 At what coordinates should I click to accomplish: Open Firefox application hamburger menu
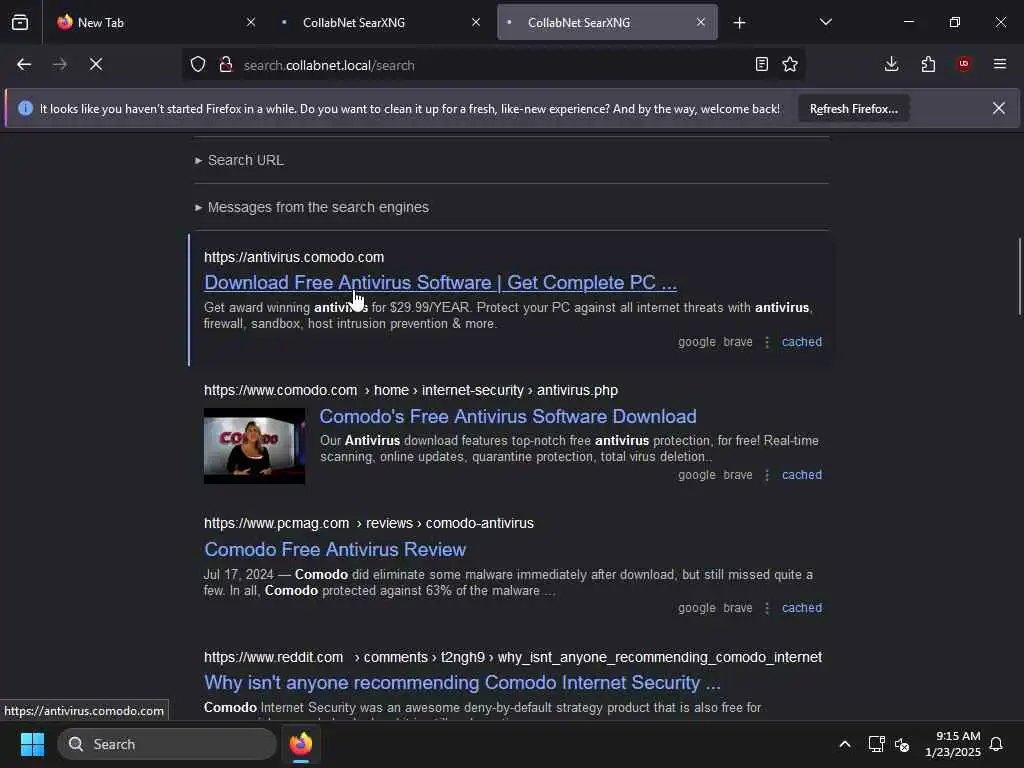pos(1000,64)
